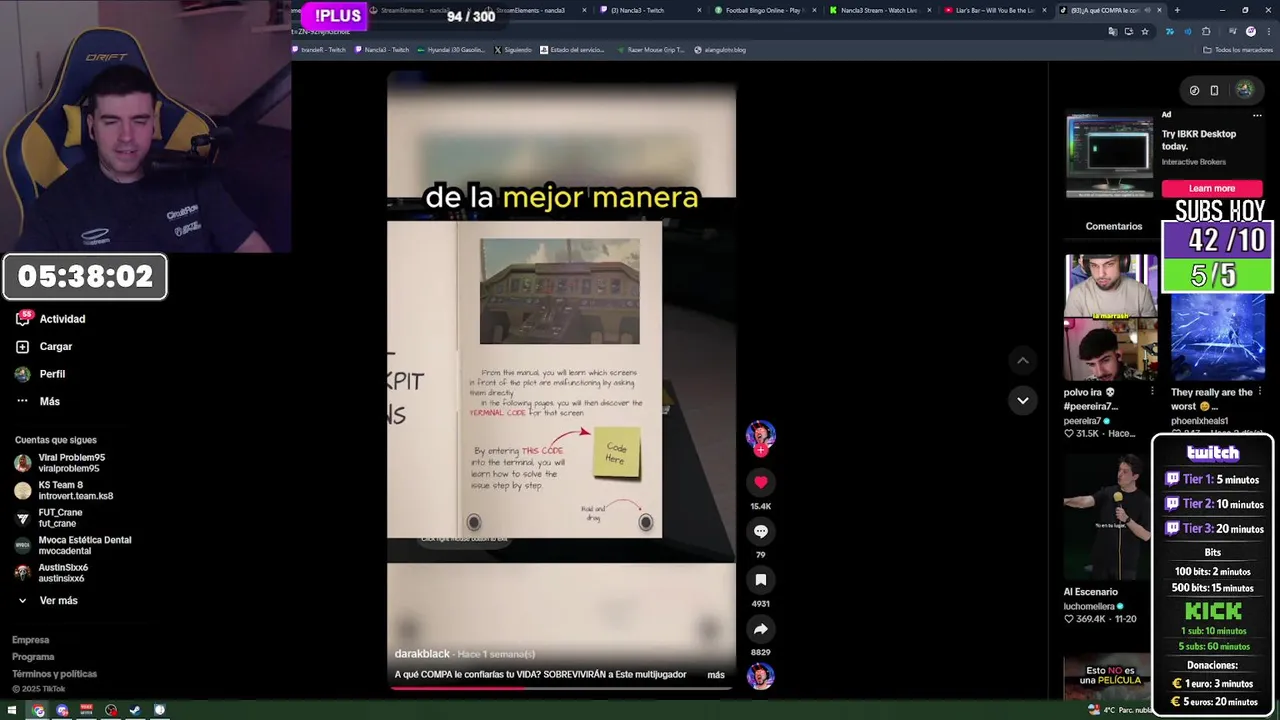Open the Viral Problem95 account
The image size is (1280, 720).
tap(60, 463)
